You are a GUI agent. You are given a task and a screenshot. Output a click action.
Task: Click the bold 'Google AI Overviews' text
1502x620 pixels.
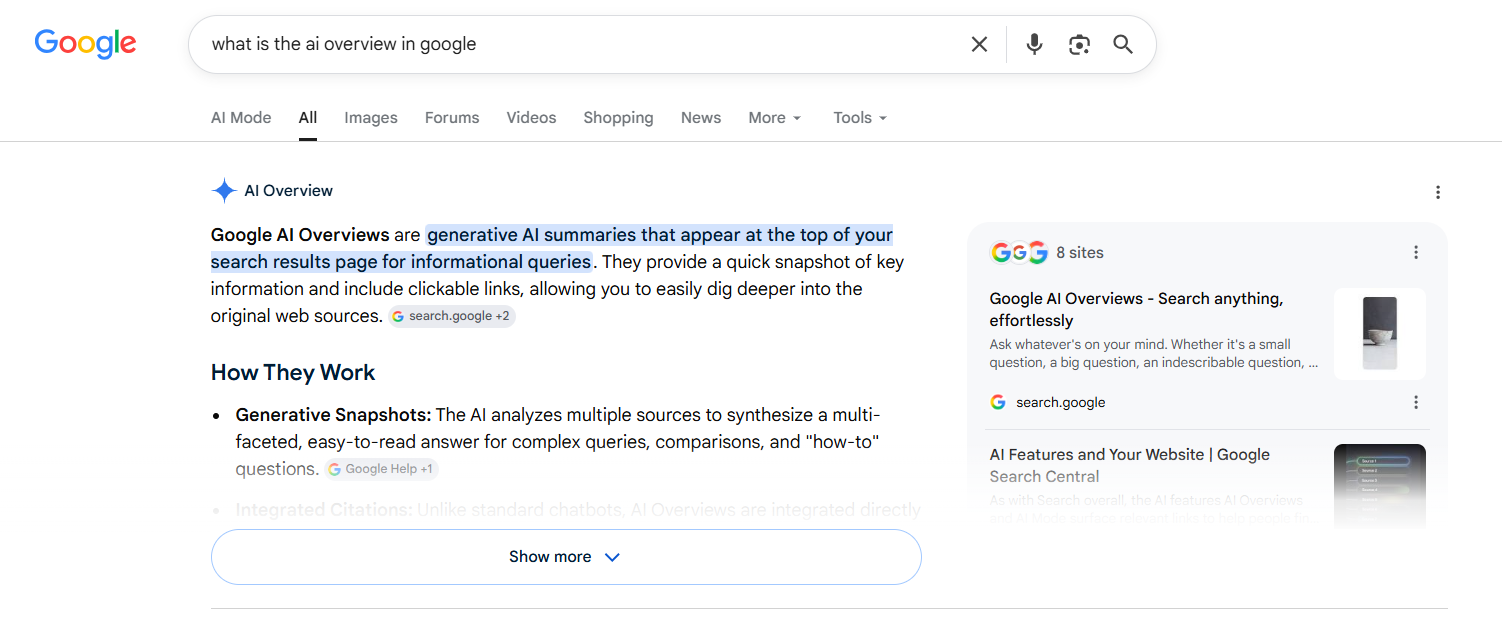click(x=300, y=235)
